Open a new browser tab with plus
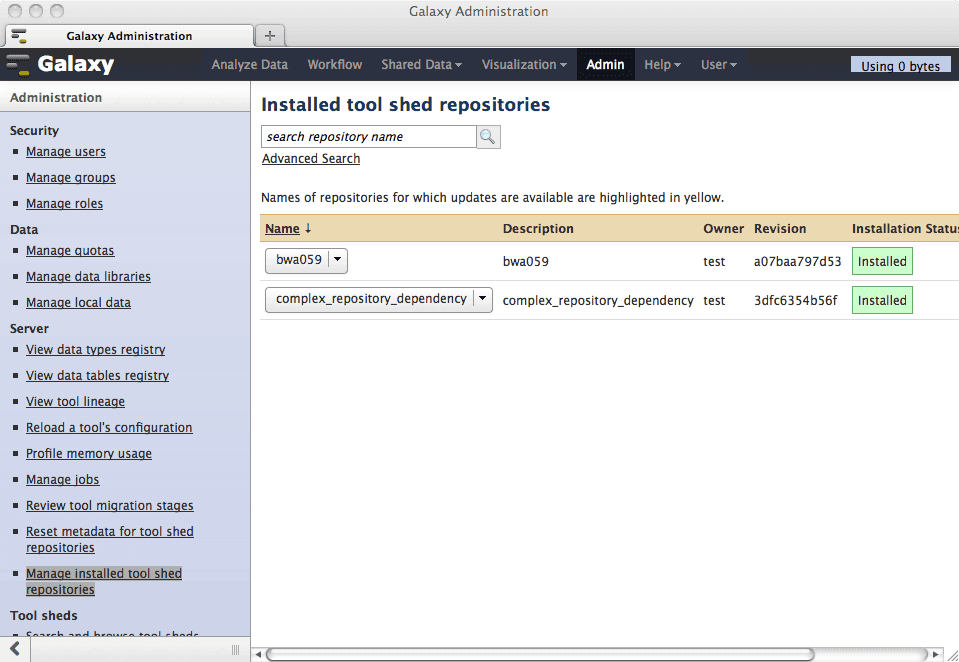The width and height of the screenshot is (959, 662). [x=269, y=35]
